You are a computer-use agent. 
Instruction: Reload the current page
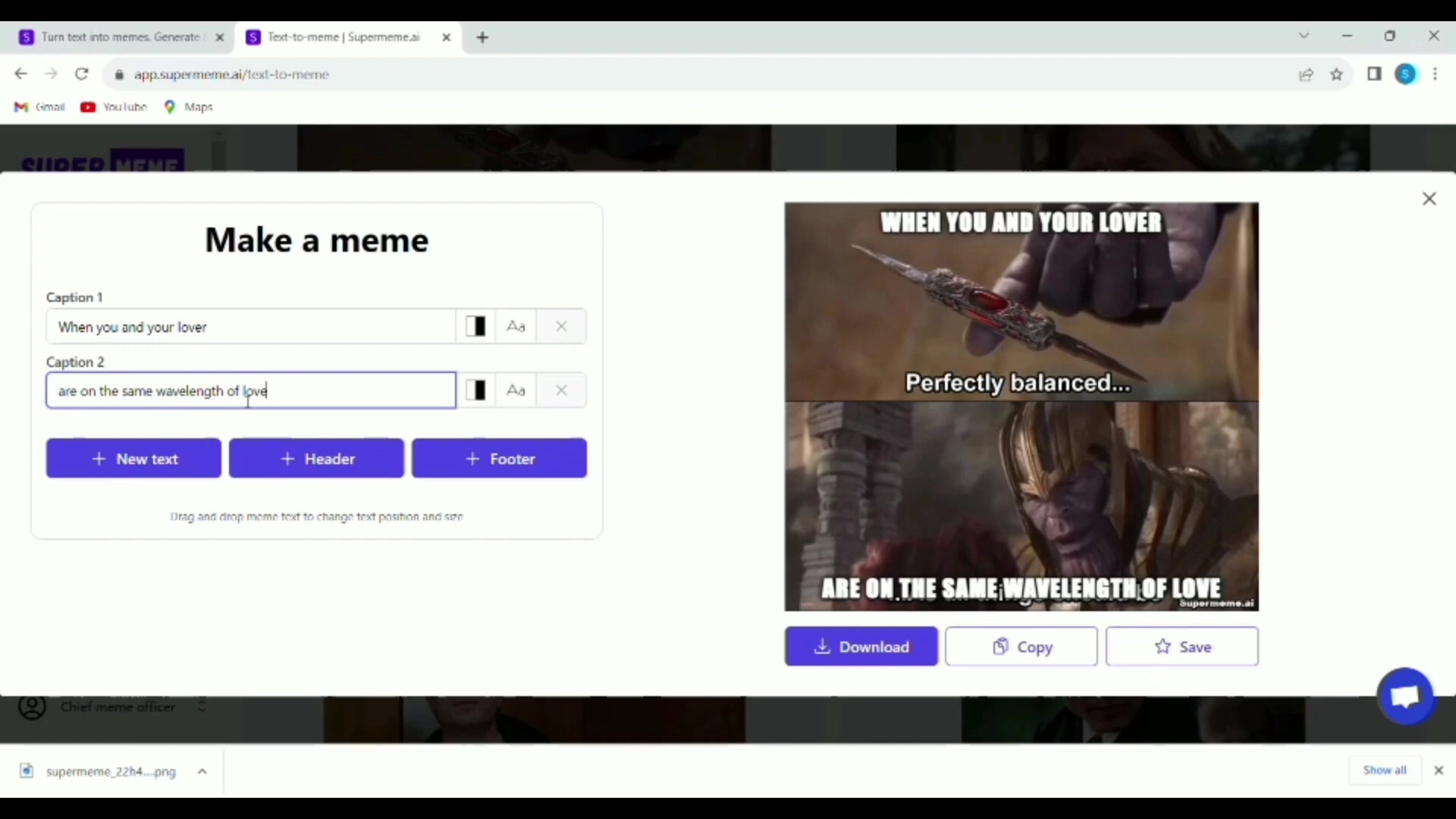coord(81,74)
